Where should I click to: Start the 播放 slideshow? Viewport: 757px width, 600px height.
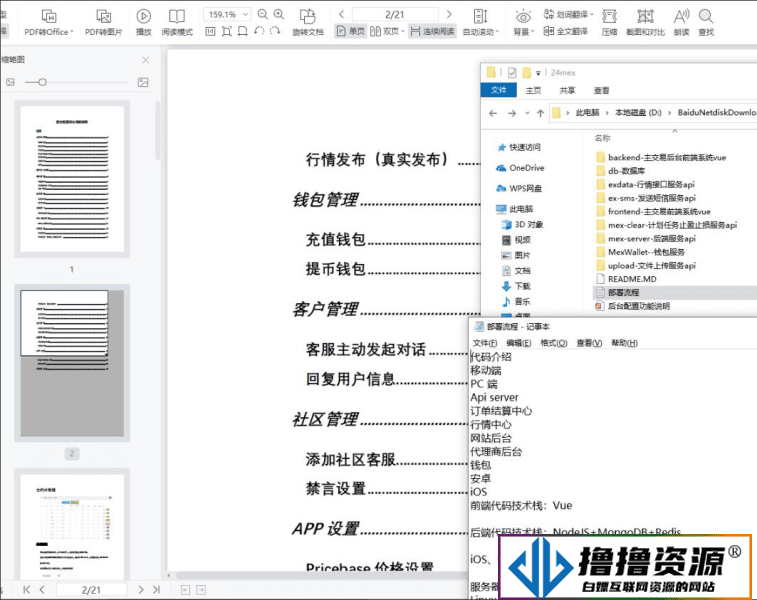click(x=143, y=22)
